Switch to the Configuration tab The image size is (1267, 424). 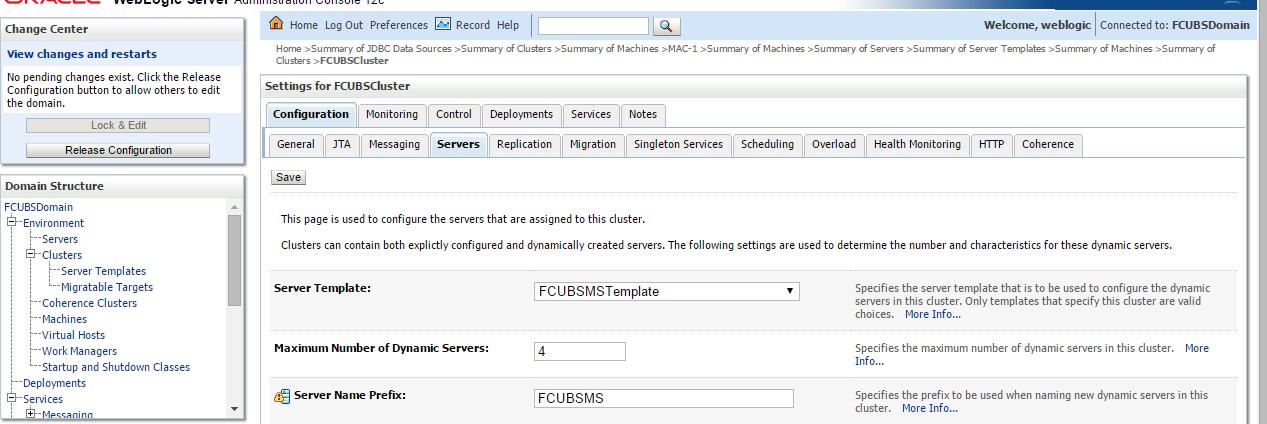pyautogui.click(x=311, y=114)
